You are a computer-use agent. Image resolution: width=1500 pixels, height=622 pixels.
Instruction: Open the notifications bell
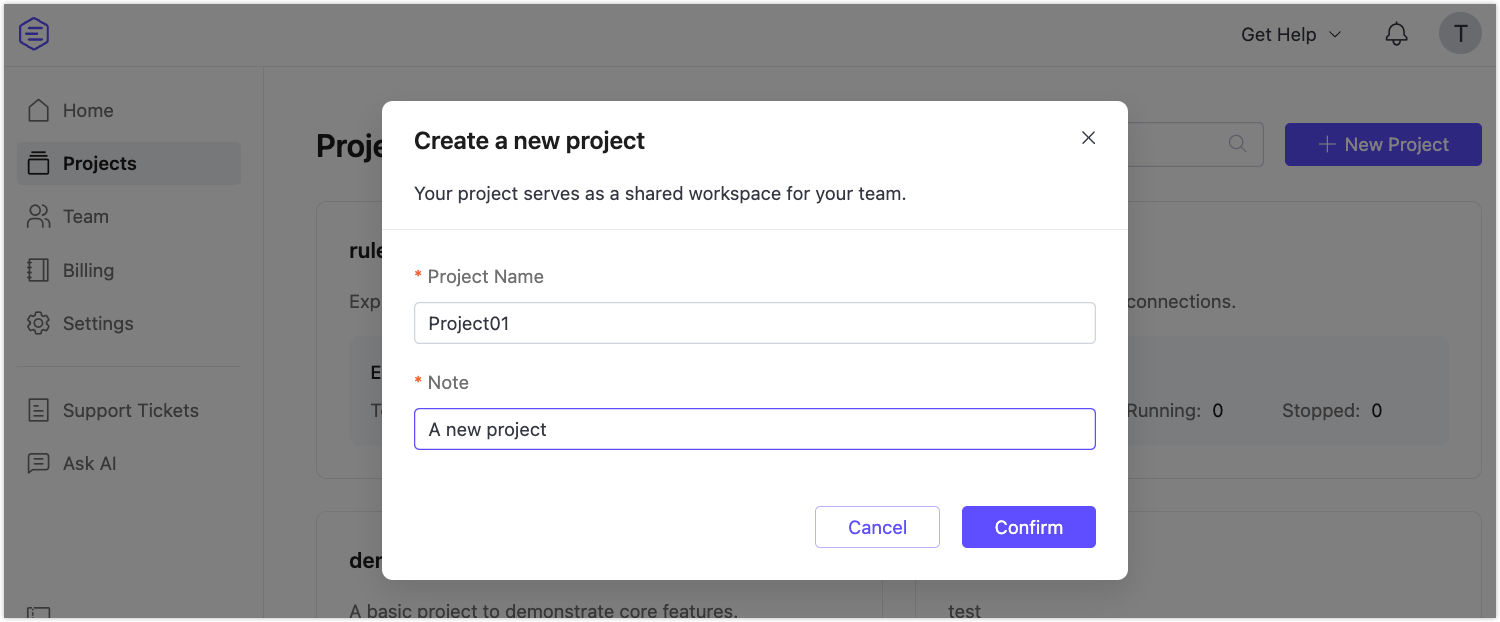click(1396, 33)
